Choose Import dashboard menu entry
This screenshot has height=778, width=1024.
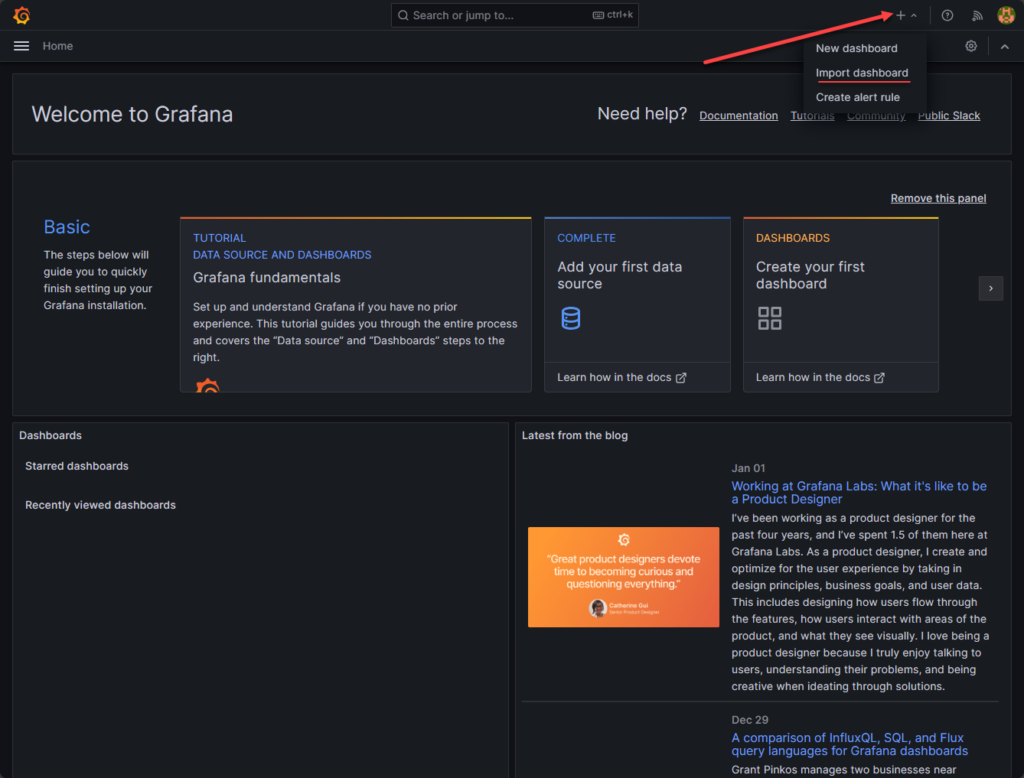click(x=862, y=72)
